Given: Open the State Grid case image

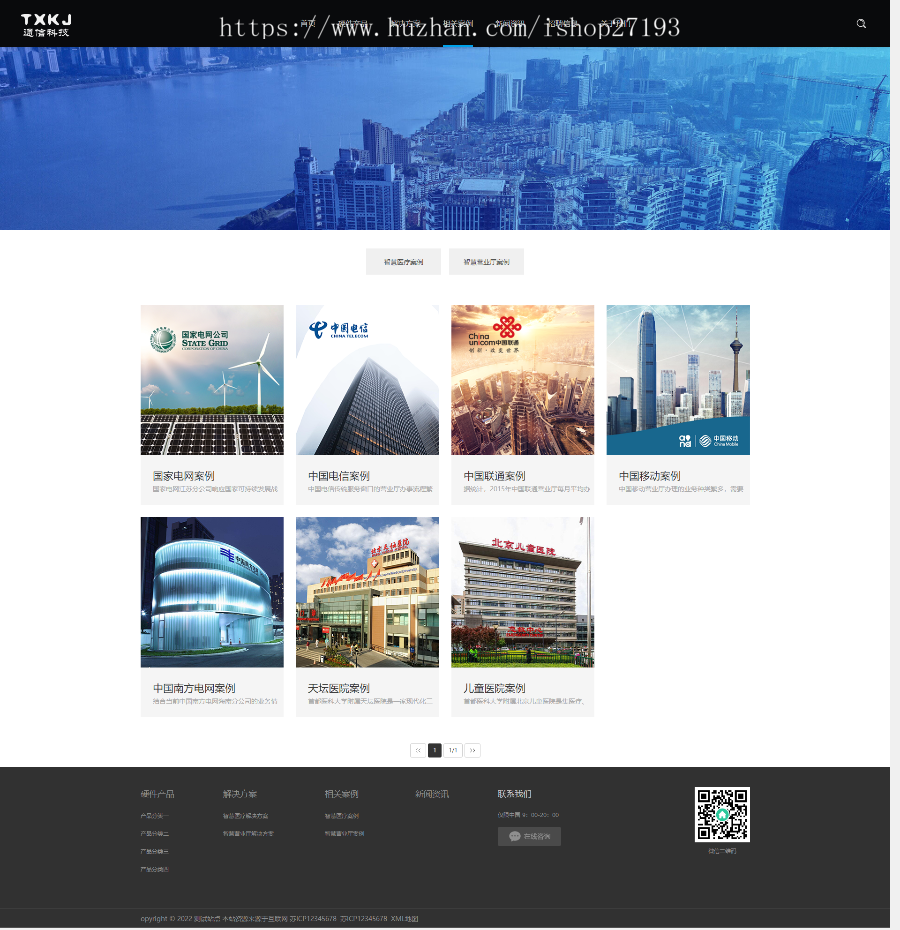Looking at the screenshot, I should [x=212, y=380].
